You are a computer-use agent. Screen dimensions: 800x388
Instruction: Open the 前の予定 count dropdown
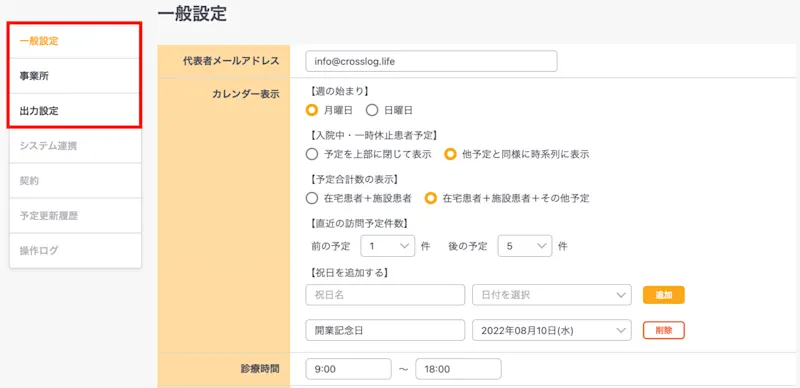(388, 246)
